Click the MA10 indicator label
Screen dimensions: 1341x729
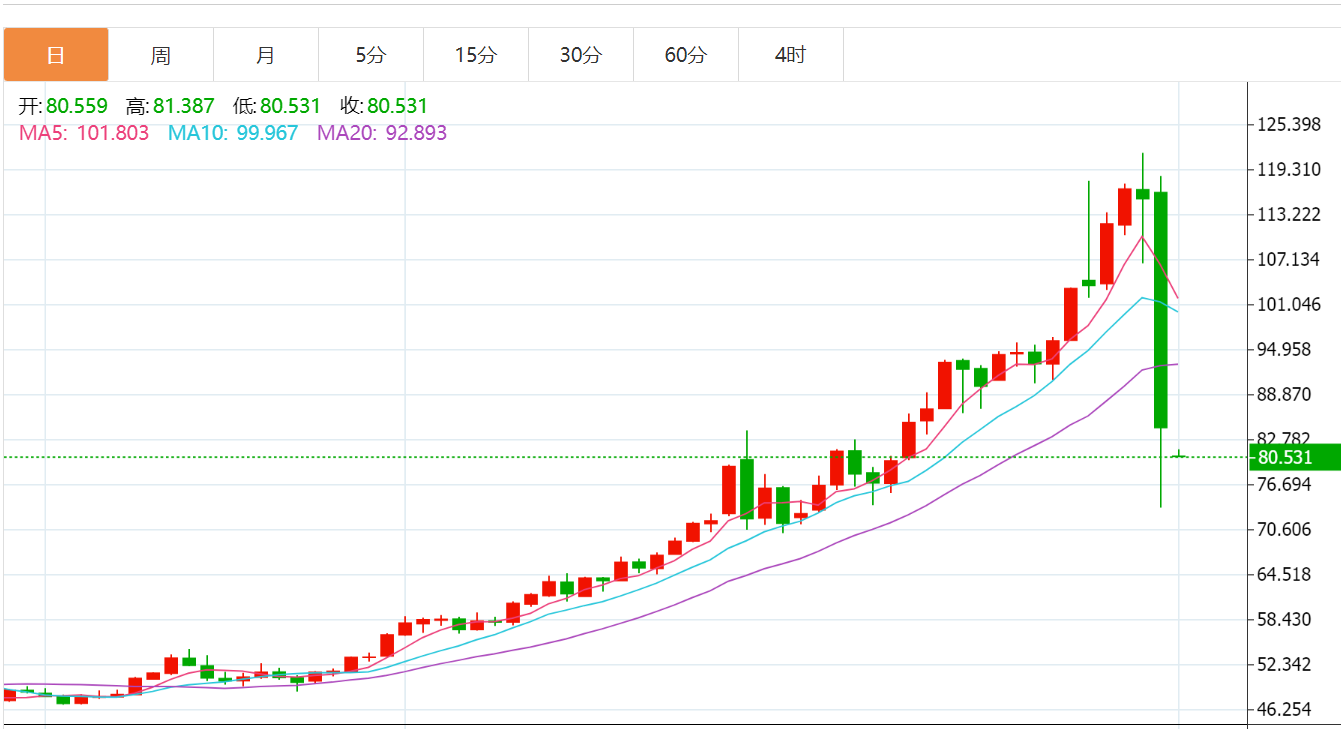[232, 133]
